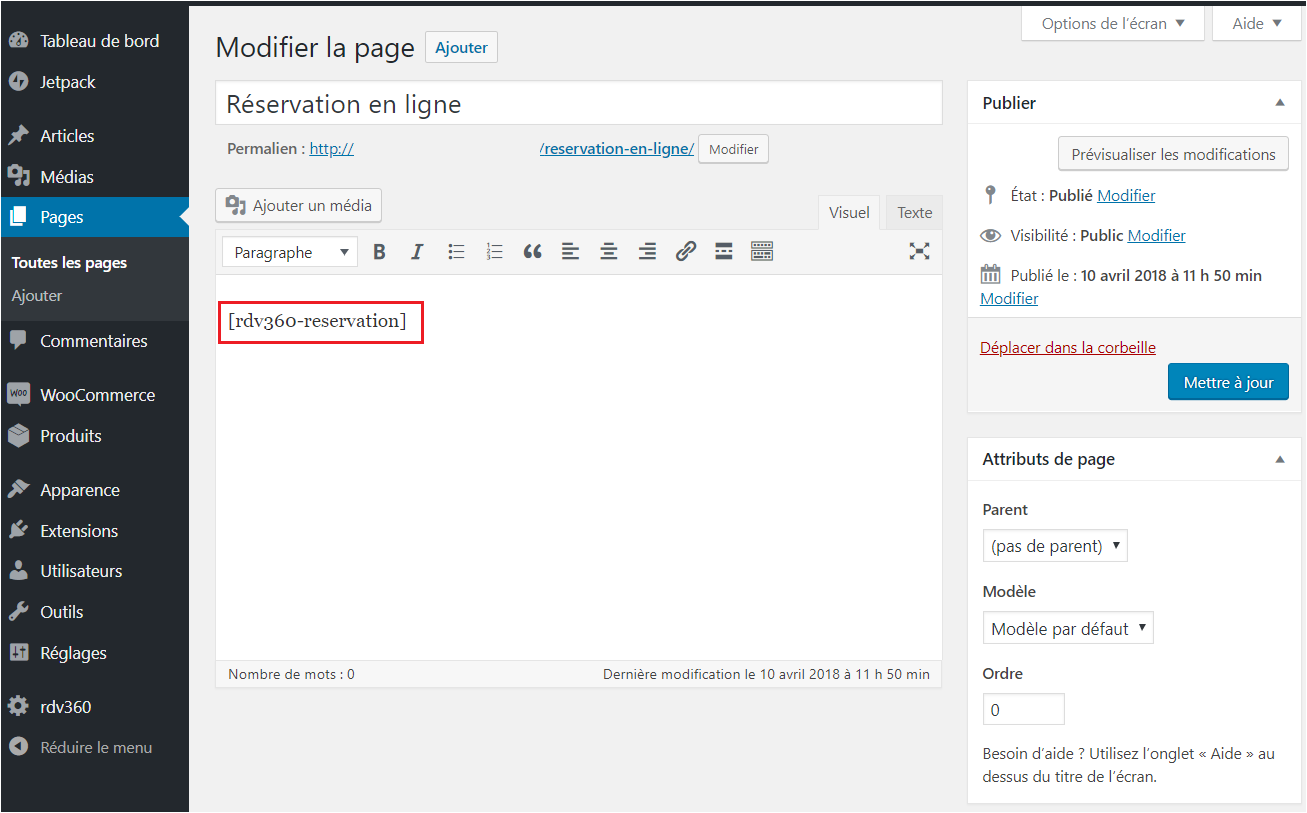
Task: Click the Tableau de bord dashboard icon
Action: (18, 41)
